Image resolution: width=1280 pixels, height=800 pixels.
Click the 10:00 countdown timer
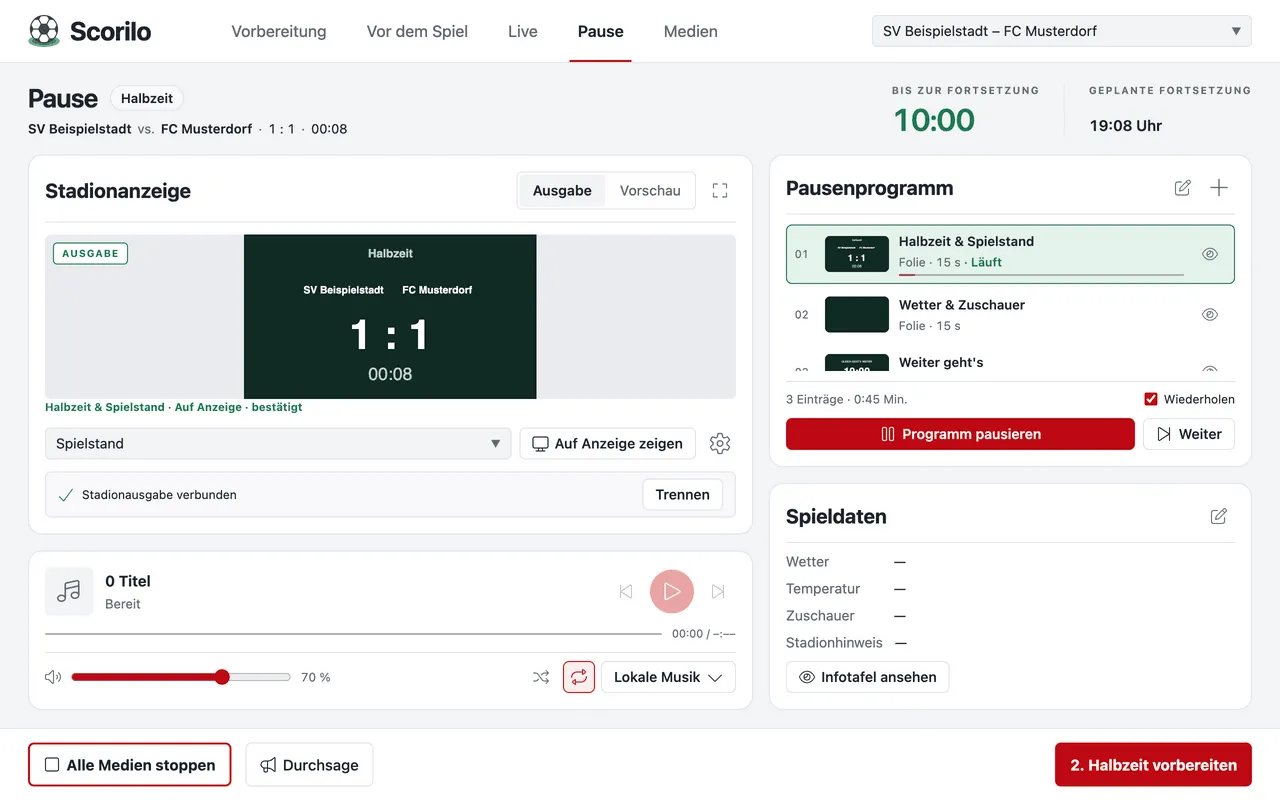(x=934, y=120)
